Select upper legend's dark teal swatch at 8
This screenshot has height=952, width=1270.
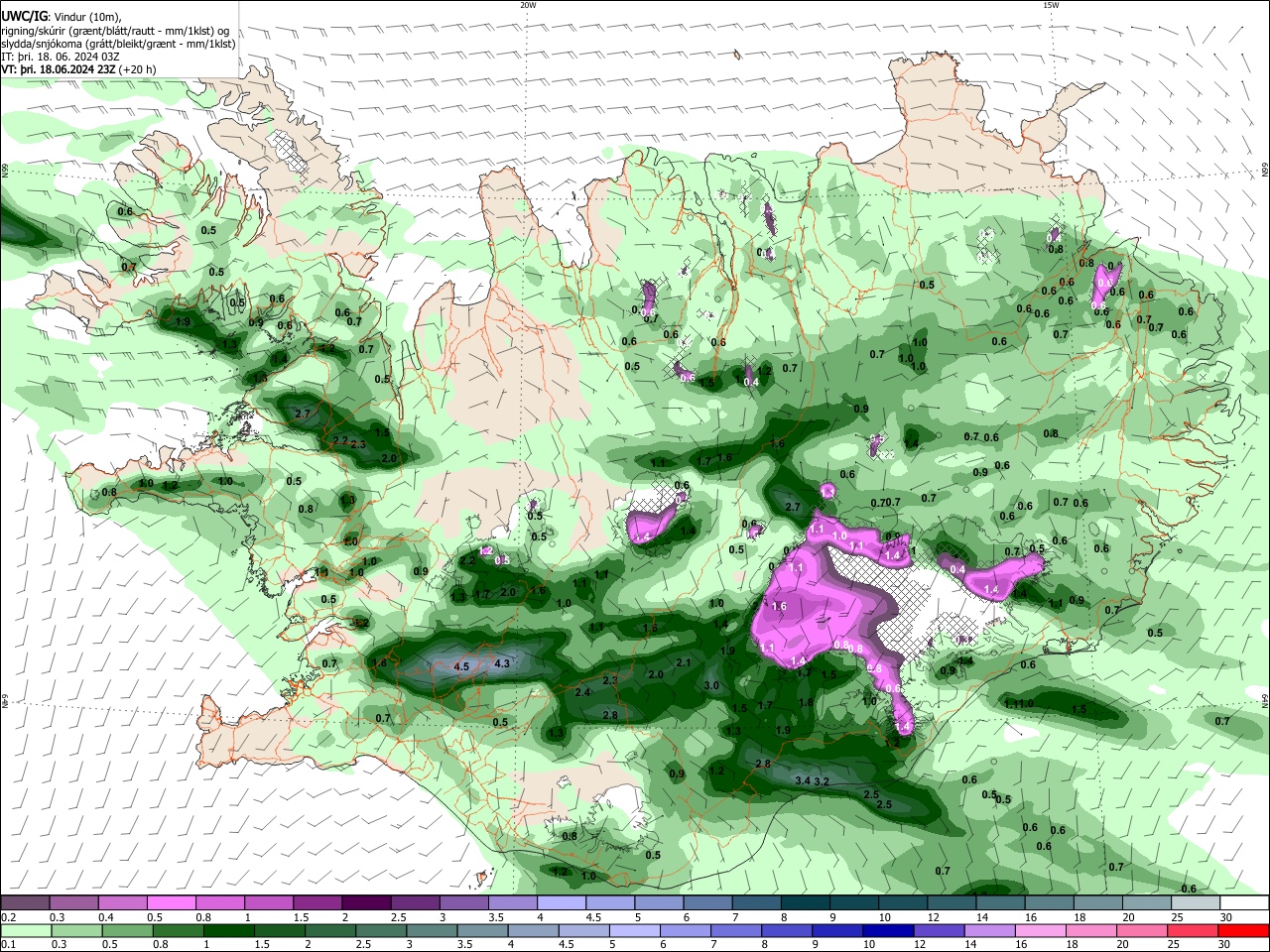pos(806,903)
